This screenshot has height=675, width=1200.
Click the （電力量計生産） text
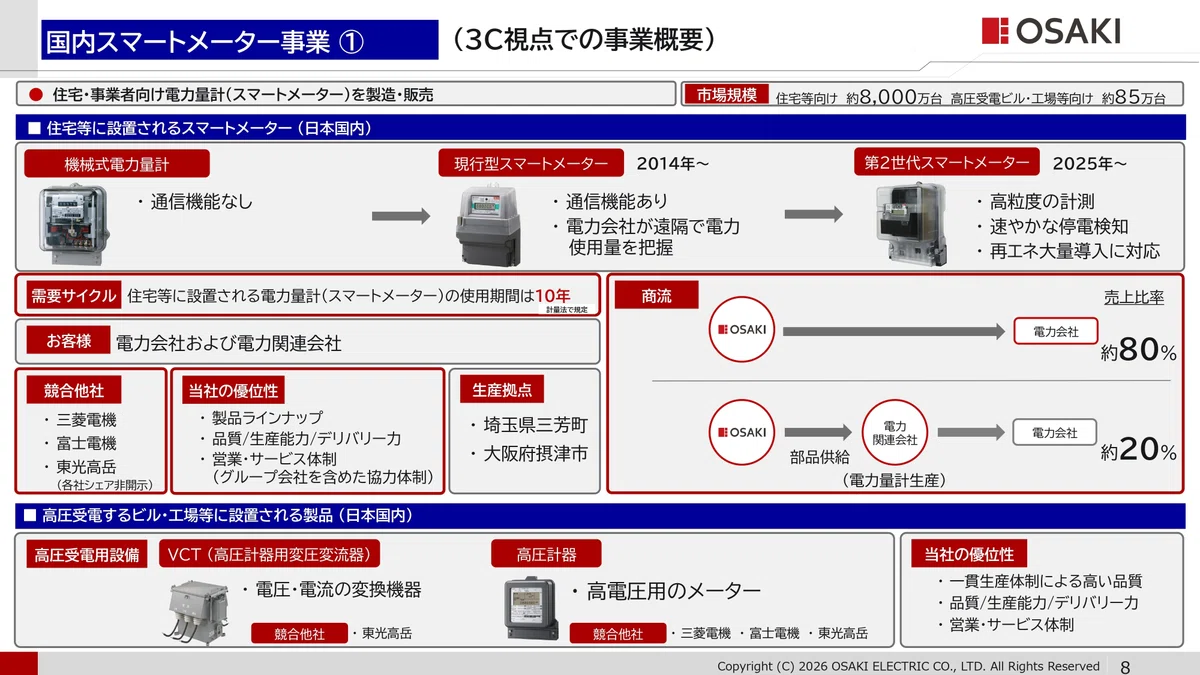pos(894,481)
